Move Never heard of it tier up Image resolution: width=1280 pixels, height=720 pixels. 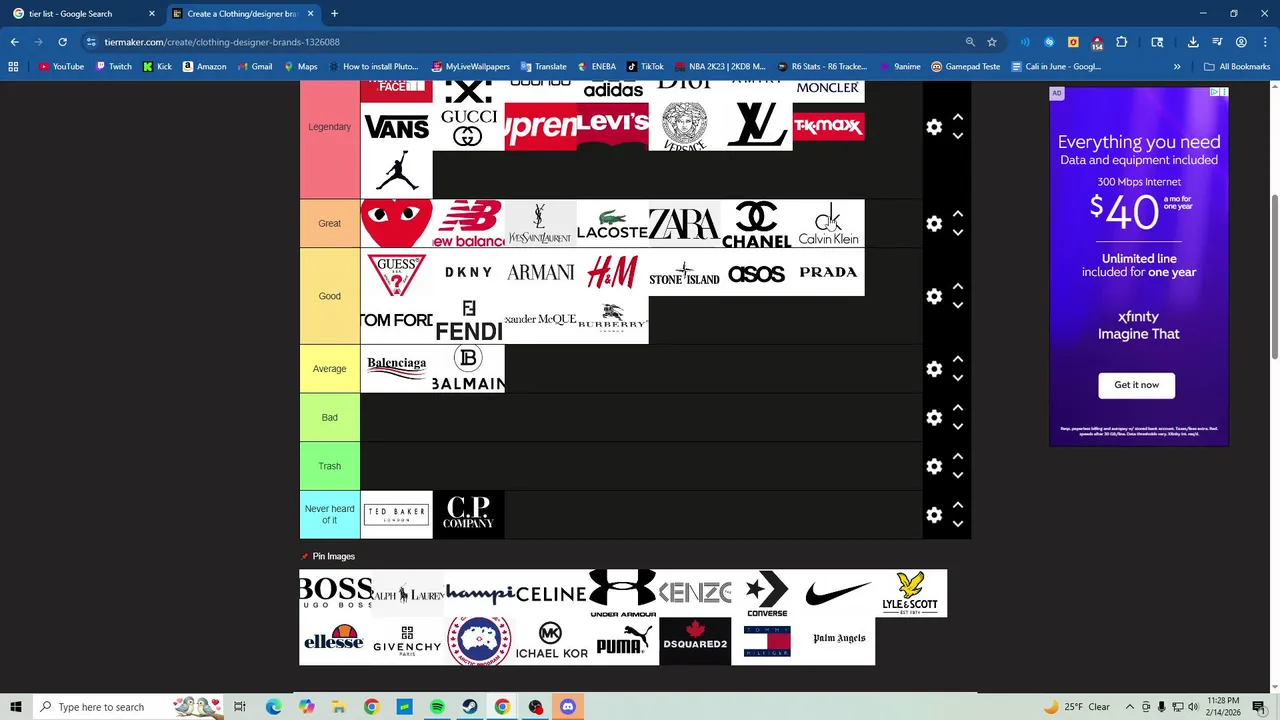(958, 505)
